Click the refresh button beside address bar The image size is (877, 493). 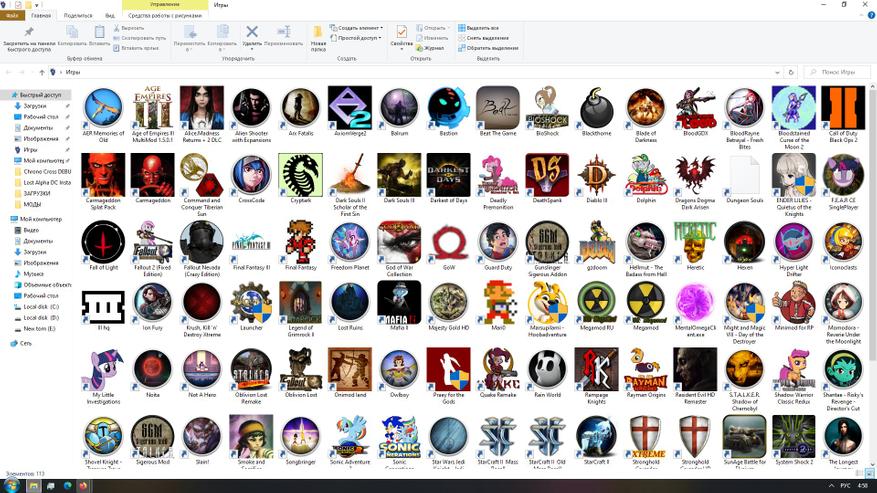pyautogui.click(x=791, y=72)
